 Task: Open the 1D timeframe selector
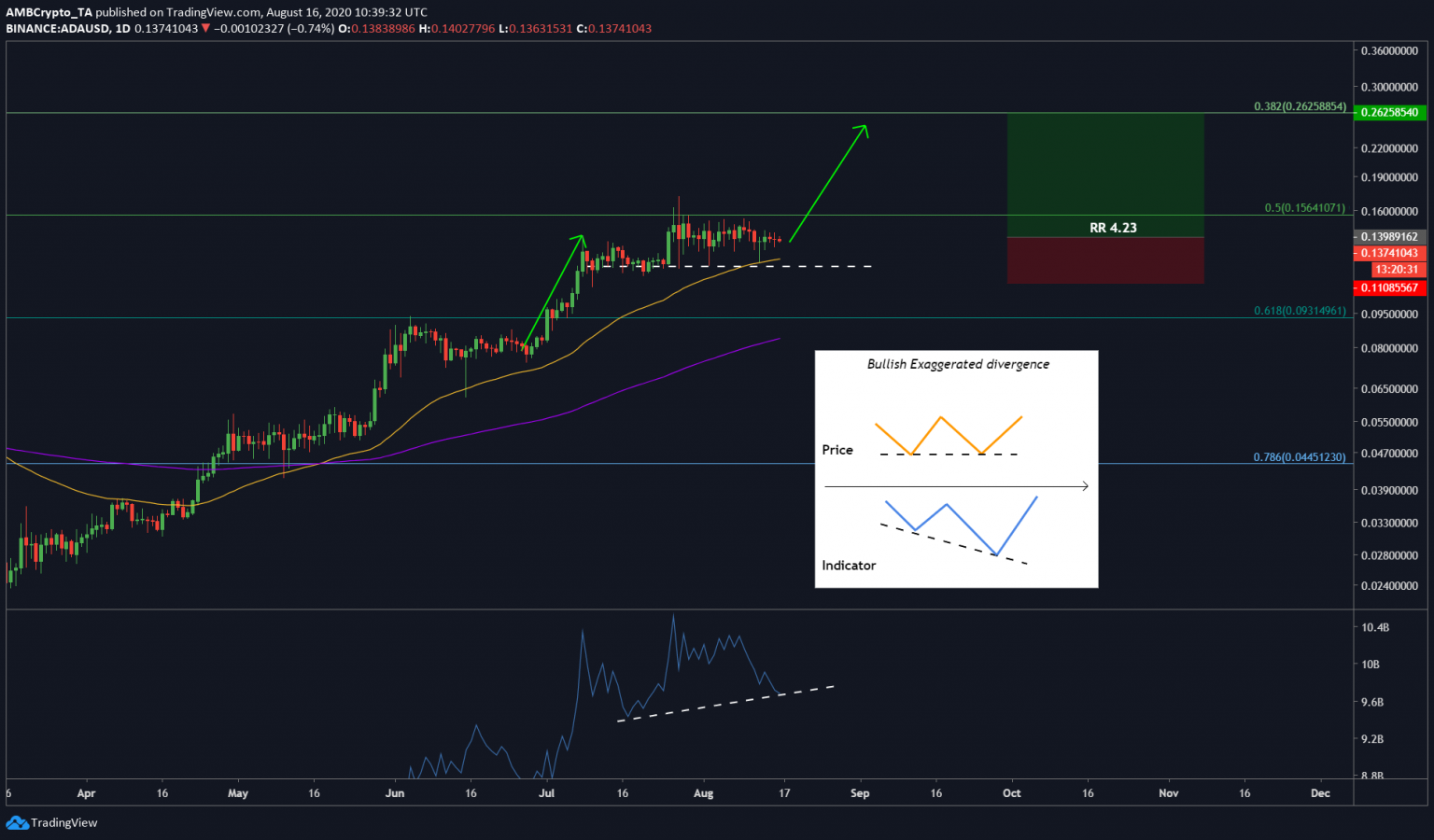coord(122,29)
